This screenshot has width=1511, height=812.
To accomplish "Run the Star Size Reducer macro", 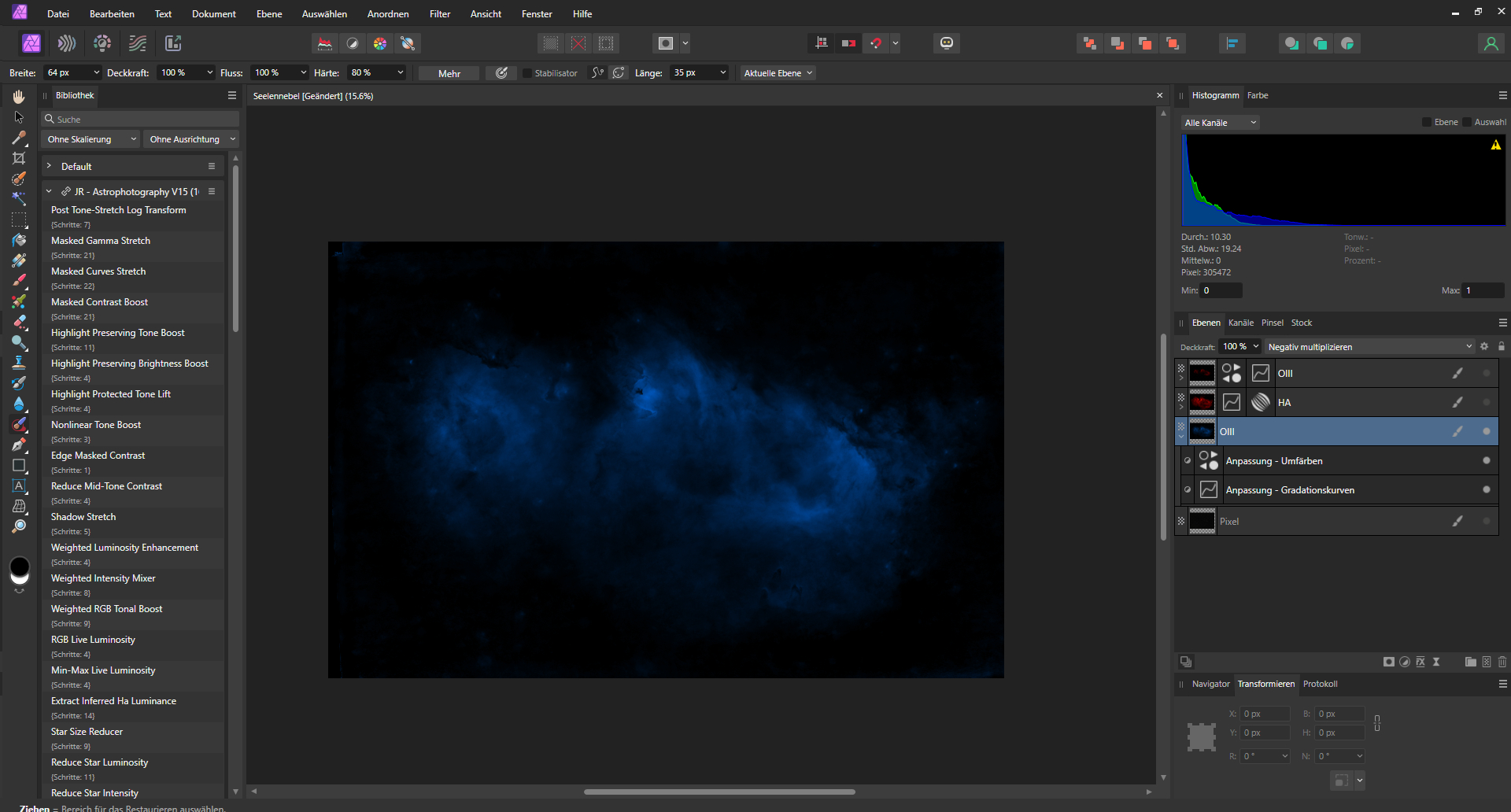I will click(133, 737).
